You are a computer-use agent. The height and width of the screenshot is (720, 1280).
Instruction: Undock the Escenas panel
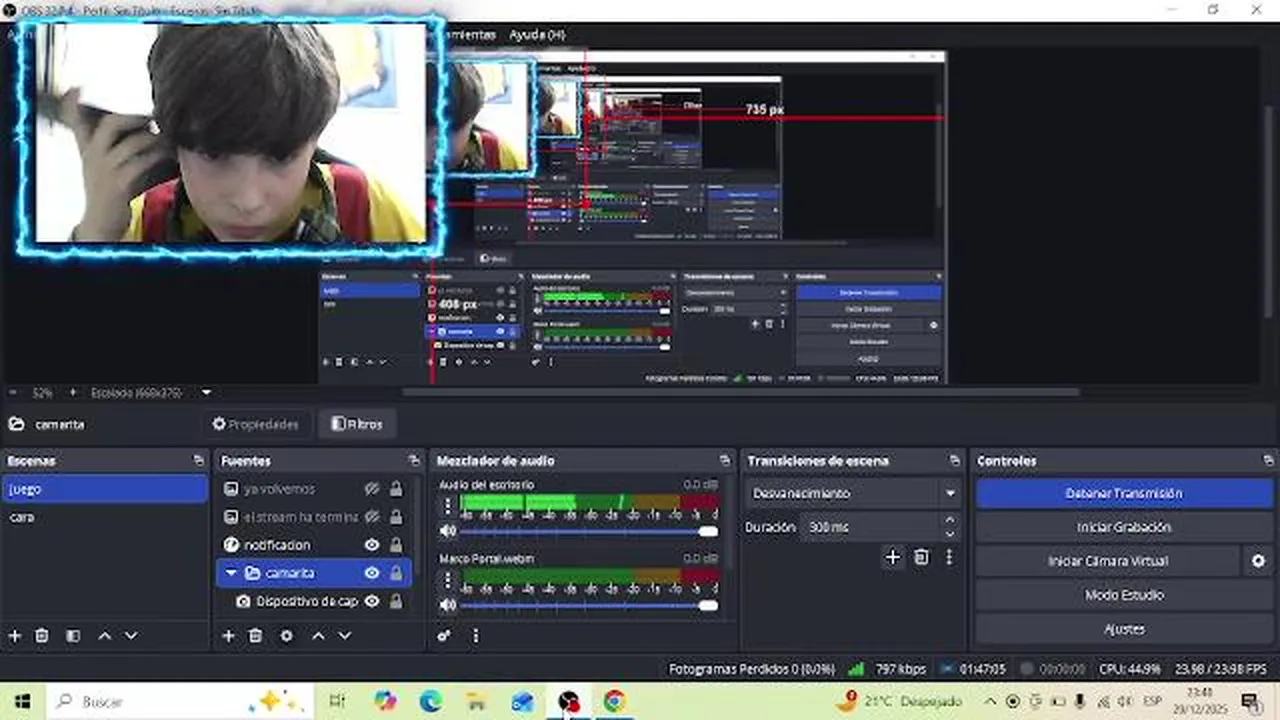[199, 461]
